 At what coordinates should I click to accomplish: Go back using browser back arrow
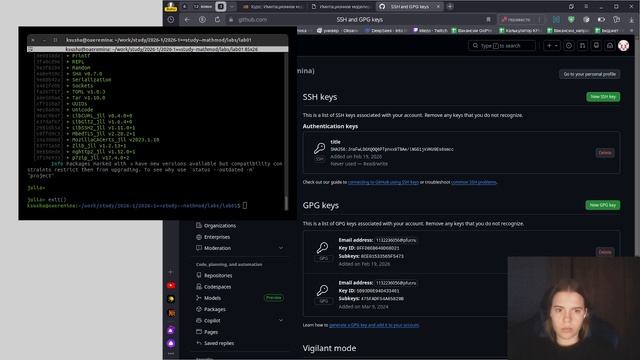click(187, 20)
